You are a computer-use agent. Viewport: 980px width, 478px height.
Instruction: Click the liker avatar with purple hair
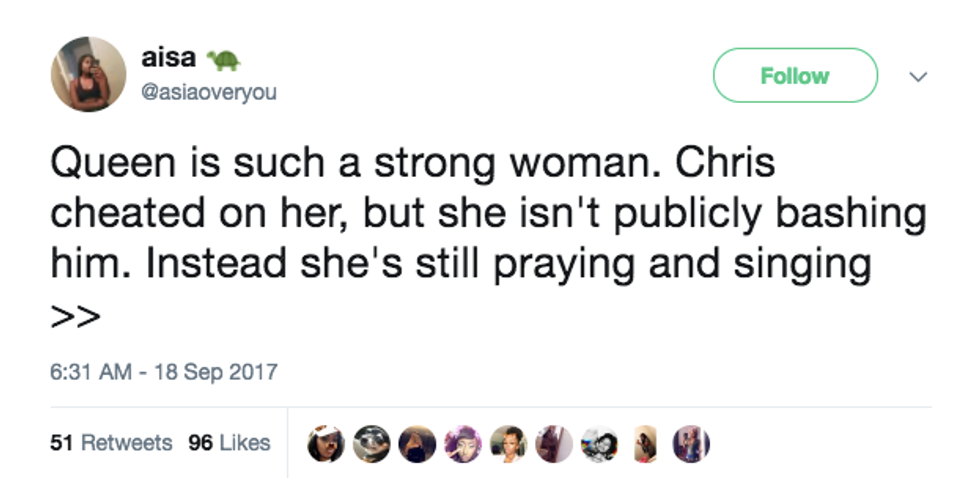tap(463, 443)
